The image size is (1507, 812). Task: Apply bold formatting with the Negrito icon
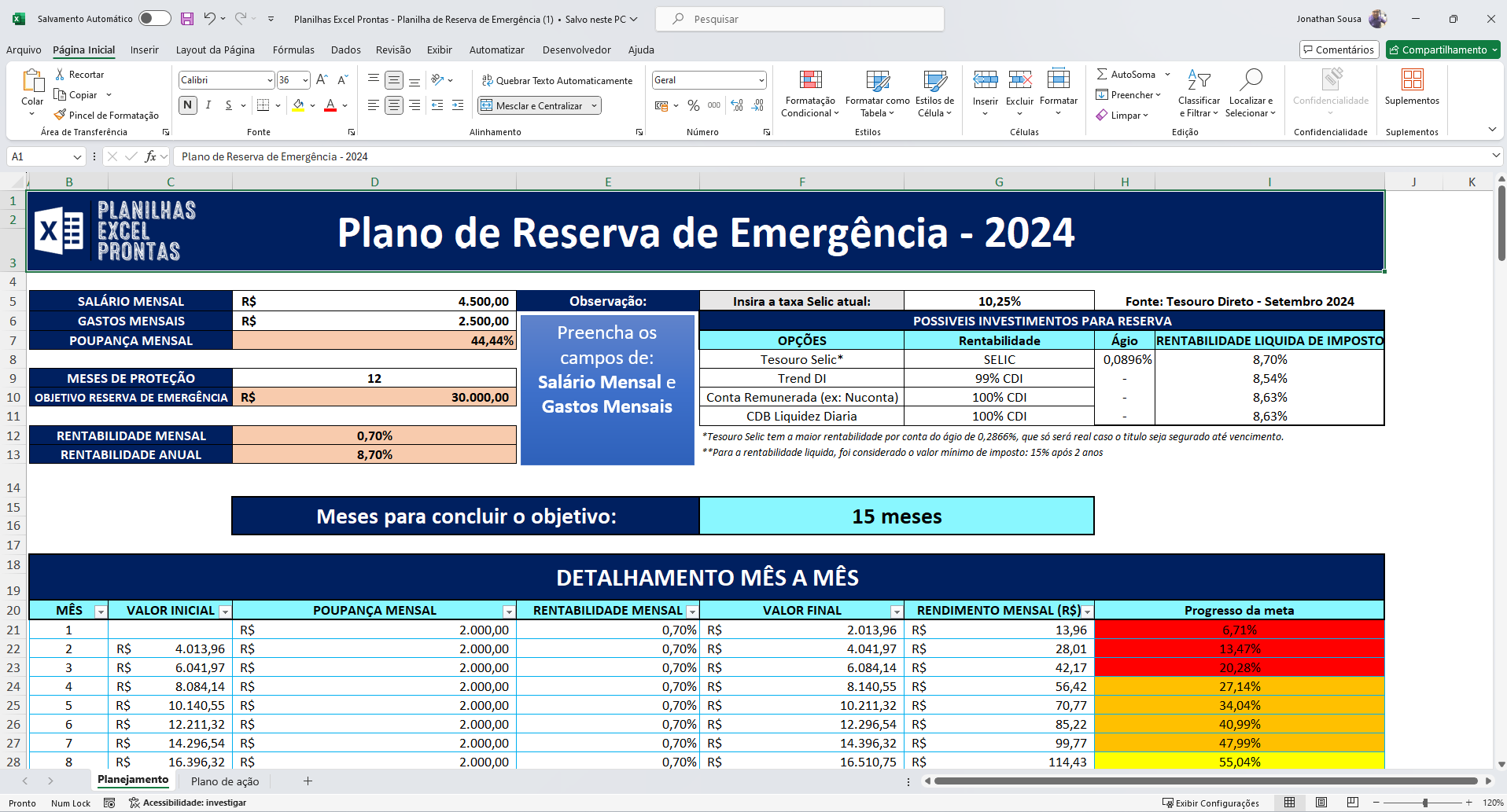187,105
